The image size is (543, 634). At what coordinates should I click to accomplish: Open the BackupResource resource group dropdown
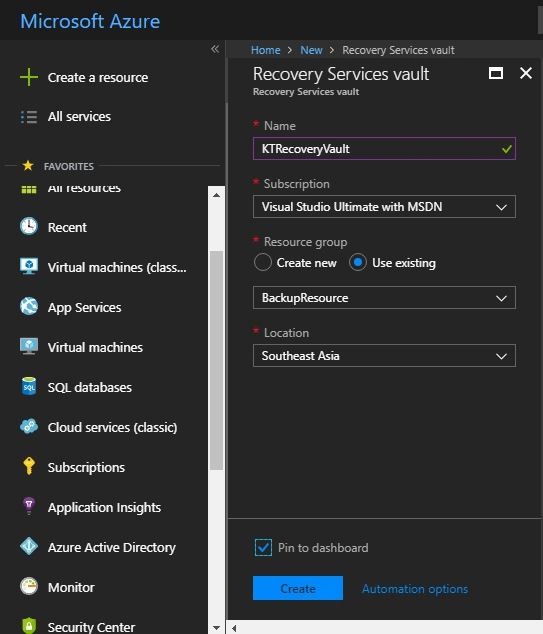click(384, 298)
